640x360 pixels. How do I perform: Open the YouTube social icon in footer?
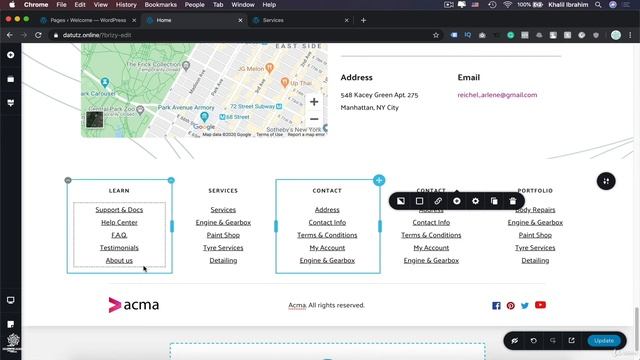click(540, 305)
